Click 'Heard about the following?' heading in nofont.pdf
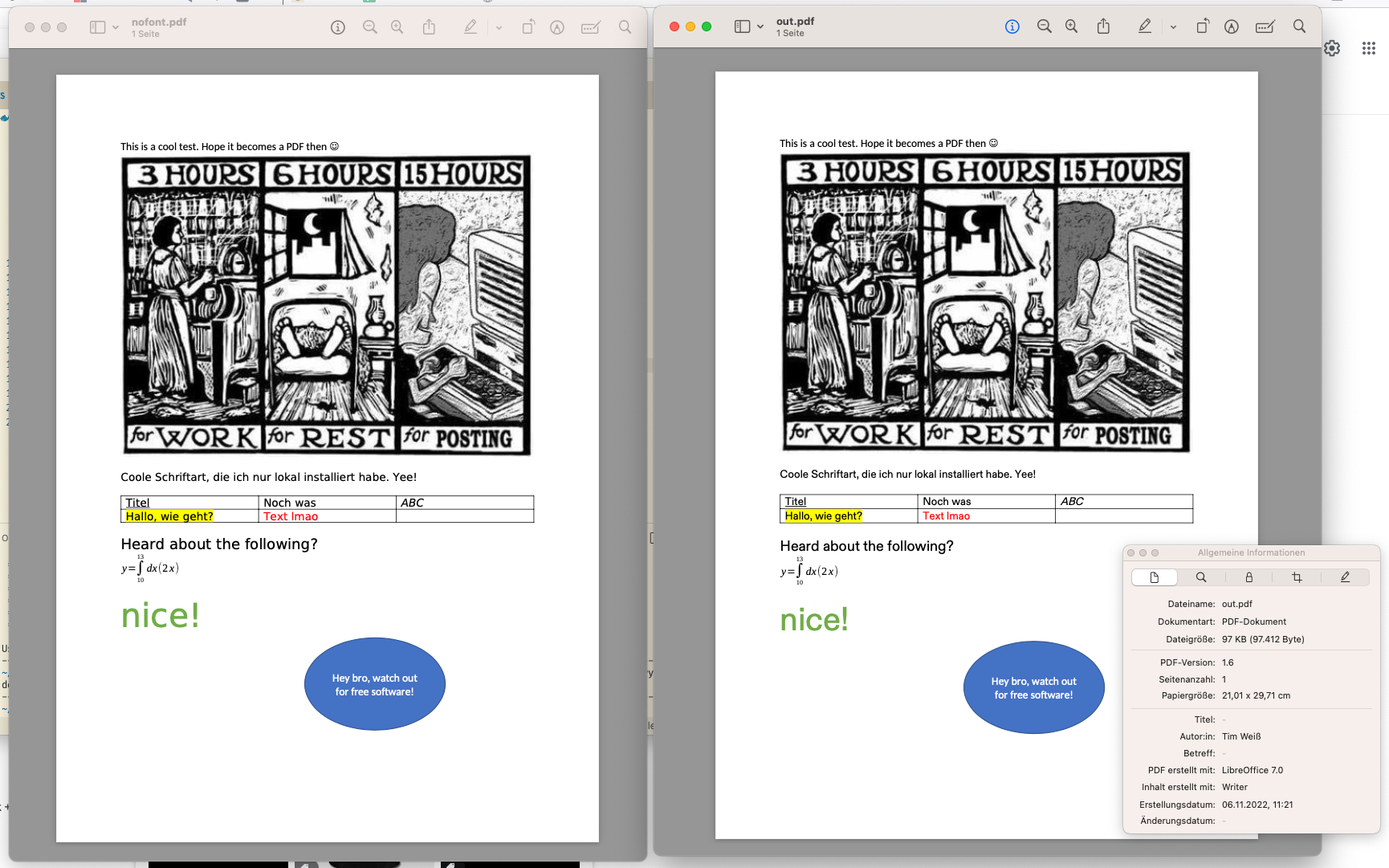This screenshot has height=868, width=1389. point(219,544)
